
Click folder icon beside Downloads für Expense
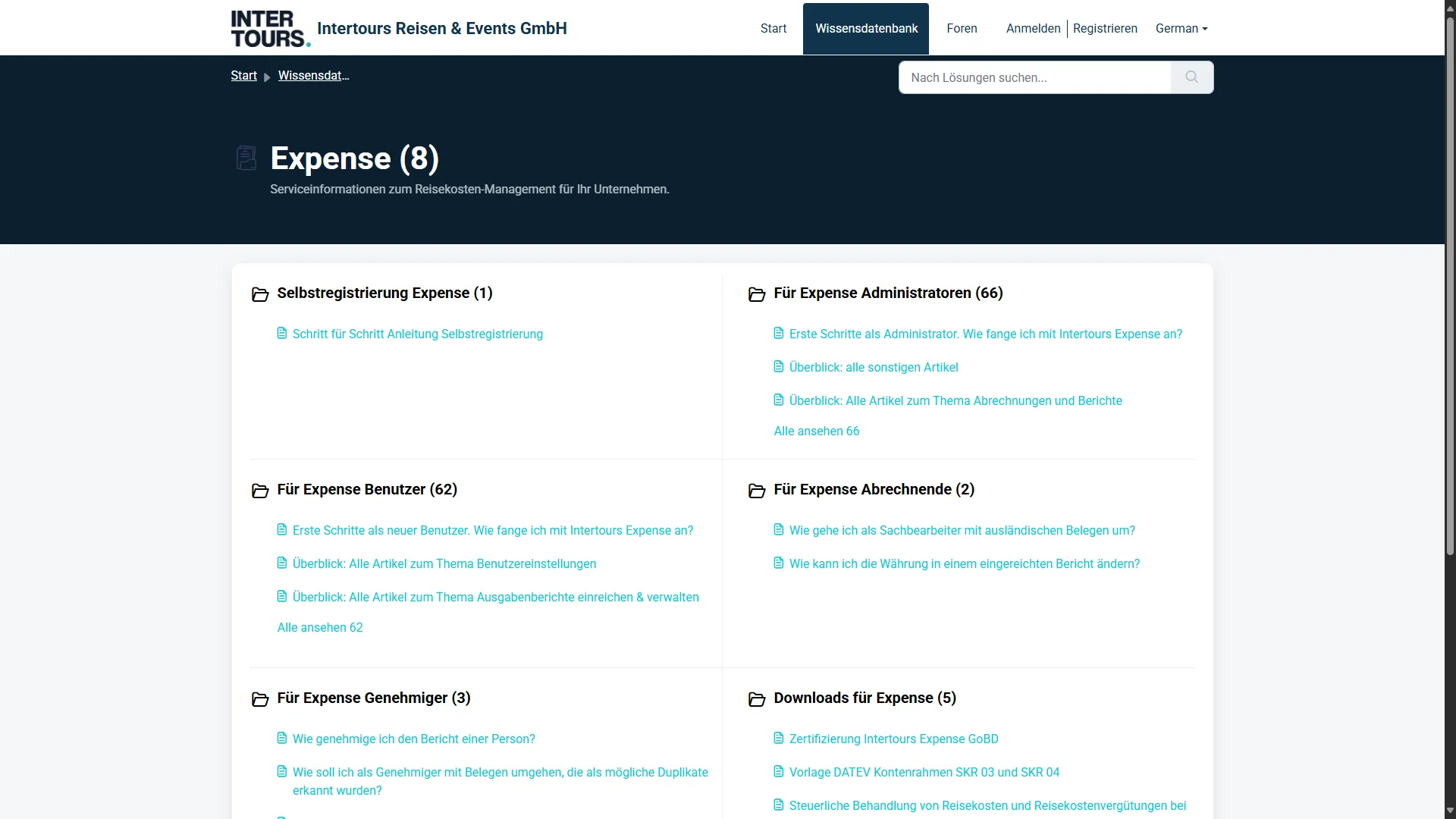[758, 699]
